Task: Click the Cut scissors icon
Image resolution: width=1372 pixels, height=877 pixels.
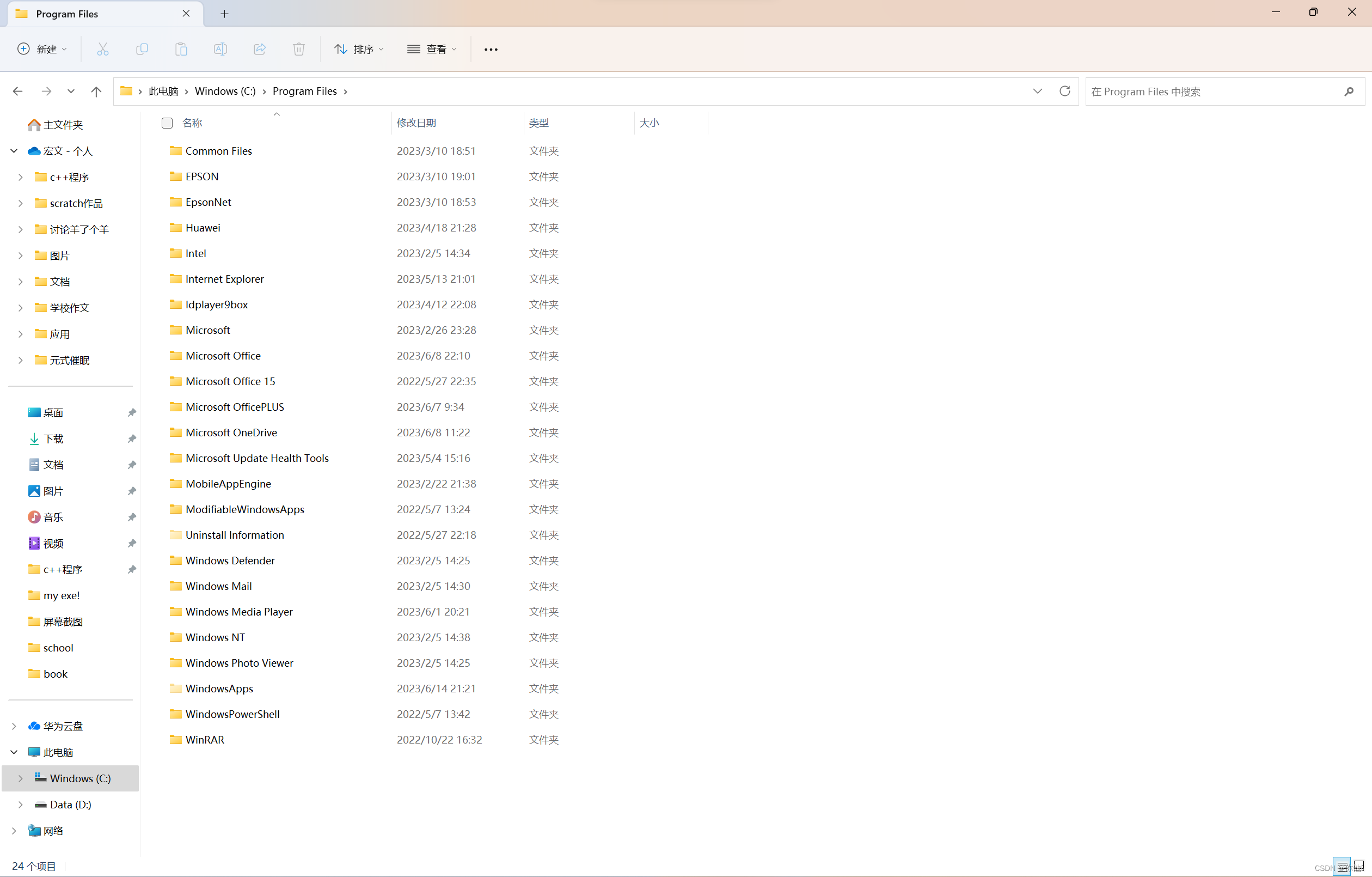Action: pyautogui.click(x=102, y=49)
